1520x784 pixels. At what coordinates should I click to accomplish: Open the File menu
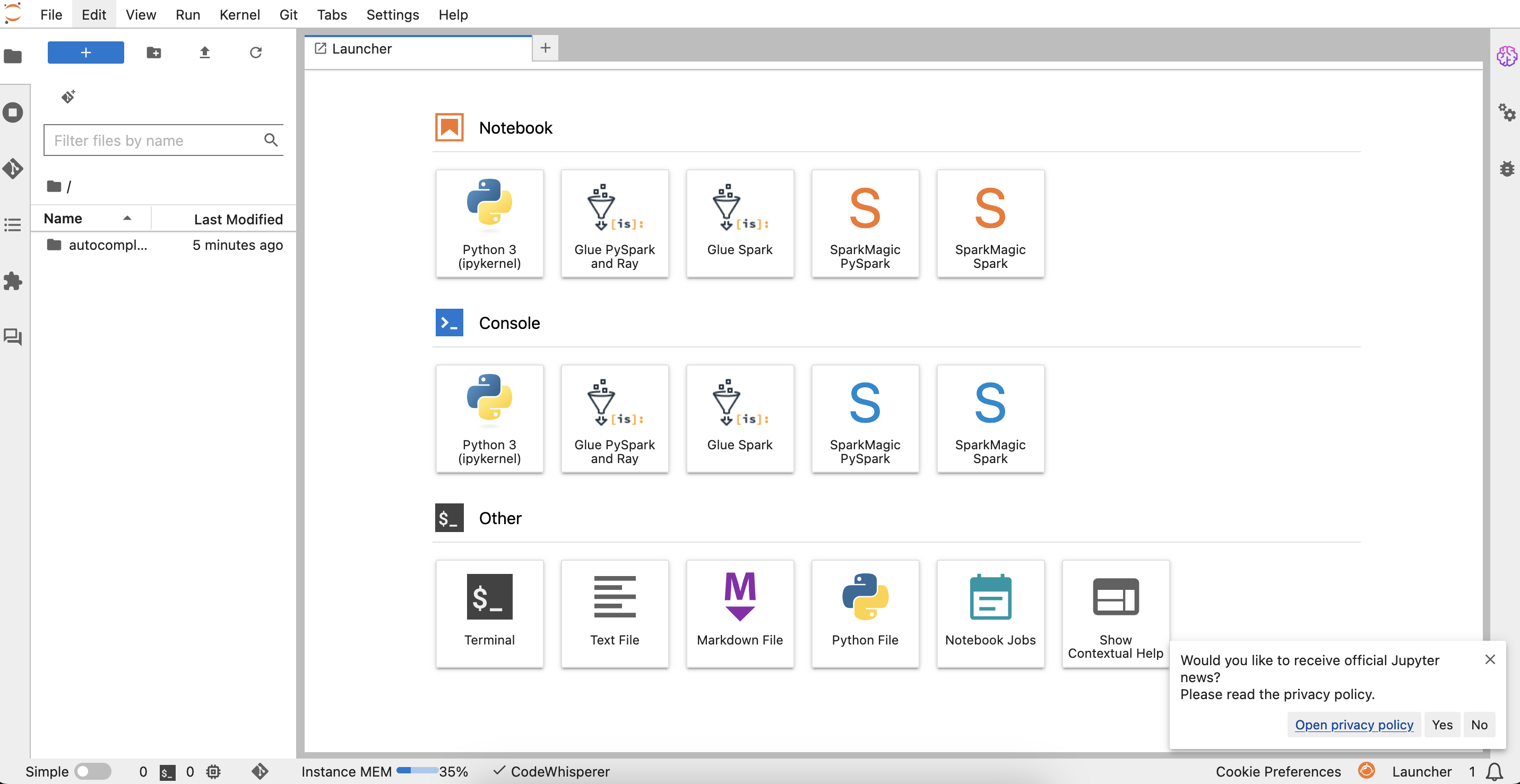51,15
